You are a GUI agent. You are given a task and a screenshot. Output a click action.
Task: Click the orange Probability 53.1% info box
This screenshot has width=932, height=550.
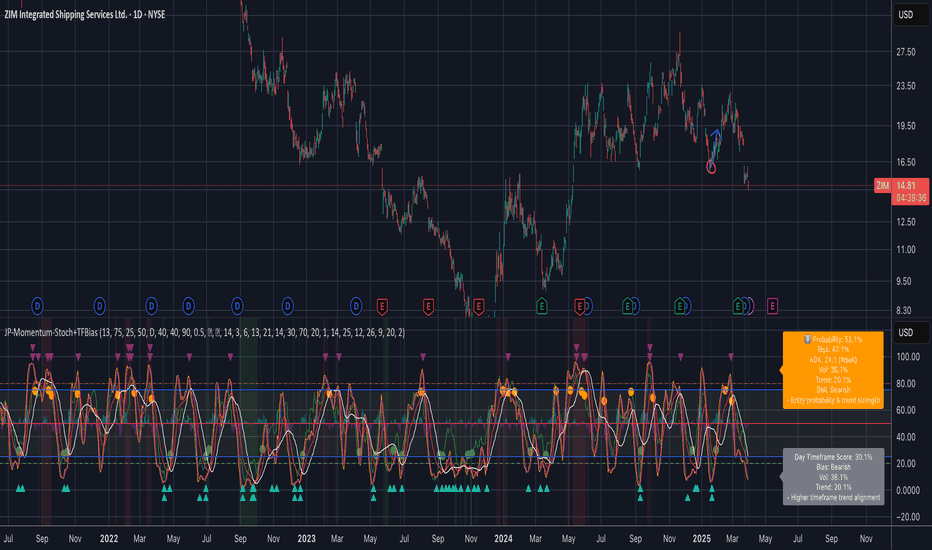pos(833,370)
